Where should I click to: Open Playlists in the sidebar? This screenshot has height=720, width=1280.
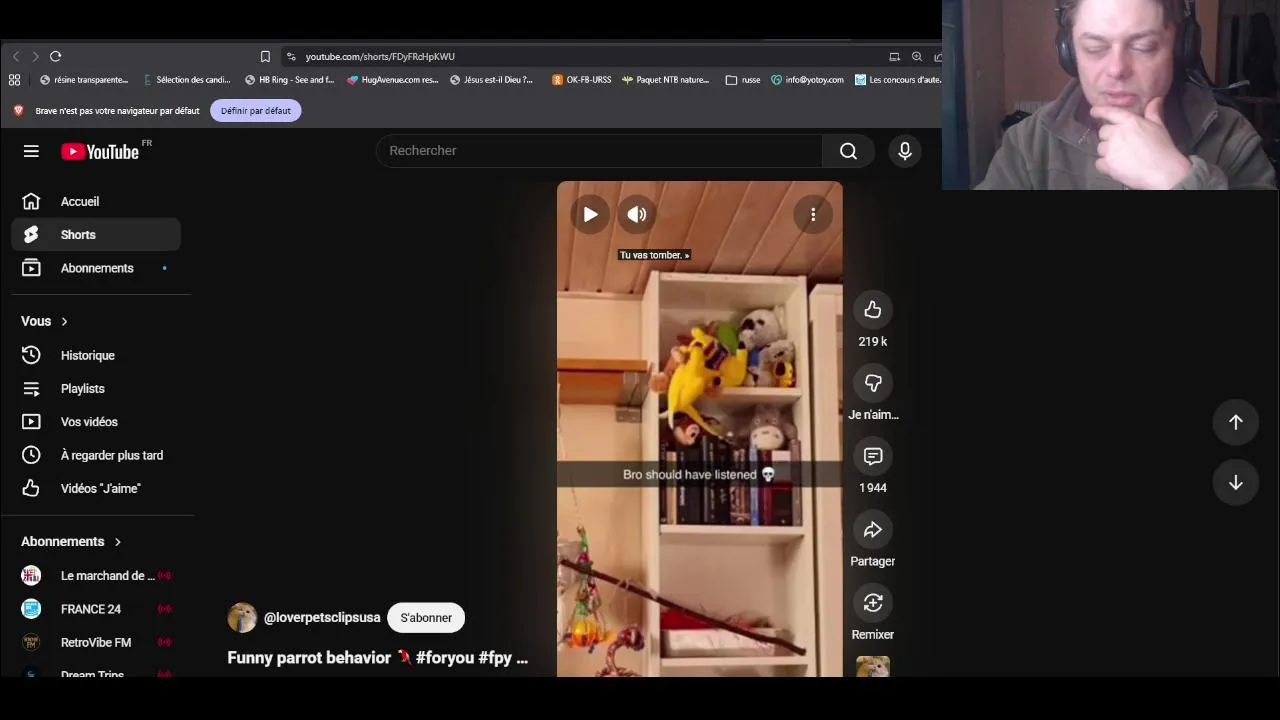pos(96,388)
